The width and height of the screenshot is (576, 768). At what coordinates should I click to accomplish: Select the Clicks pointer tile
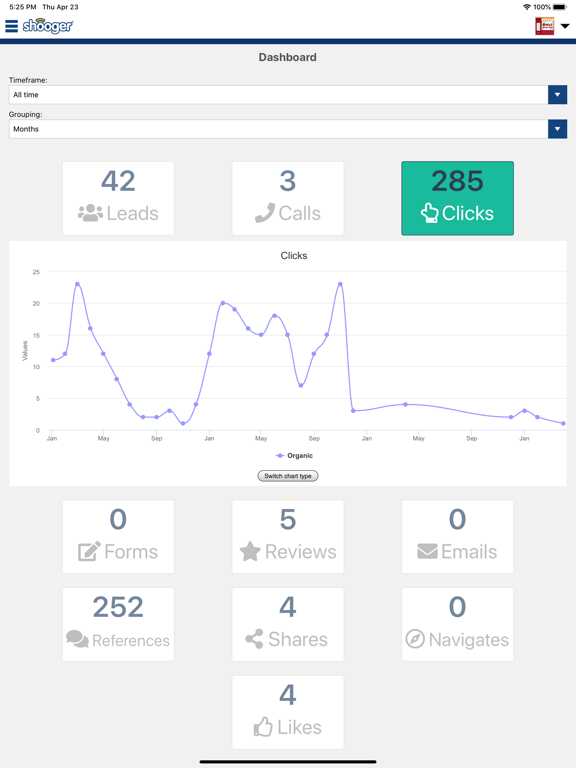click(457, 198)
